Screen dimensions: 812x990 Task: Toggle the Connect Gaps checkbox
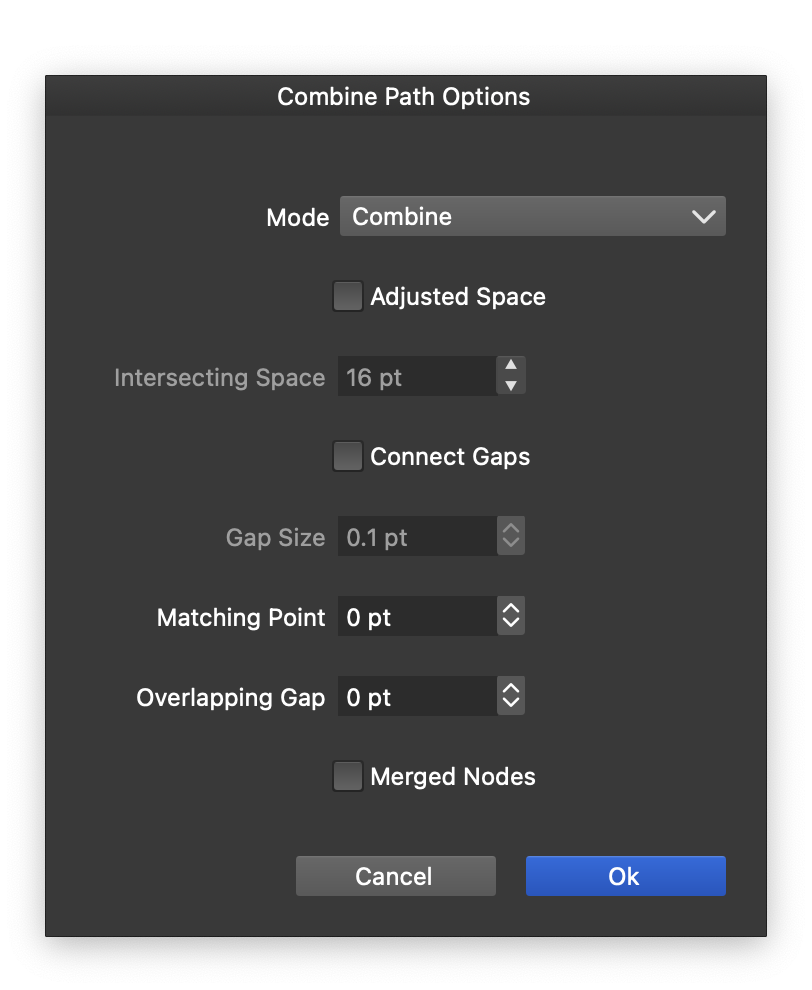click(347, 457)
